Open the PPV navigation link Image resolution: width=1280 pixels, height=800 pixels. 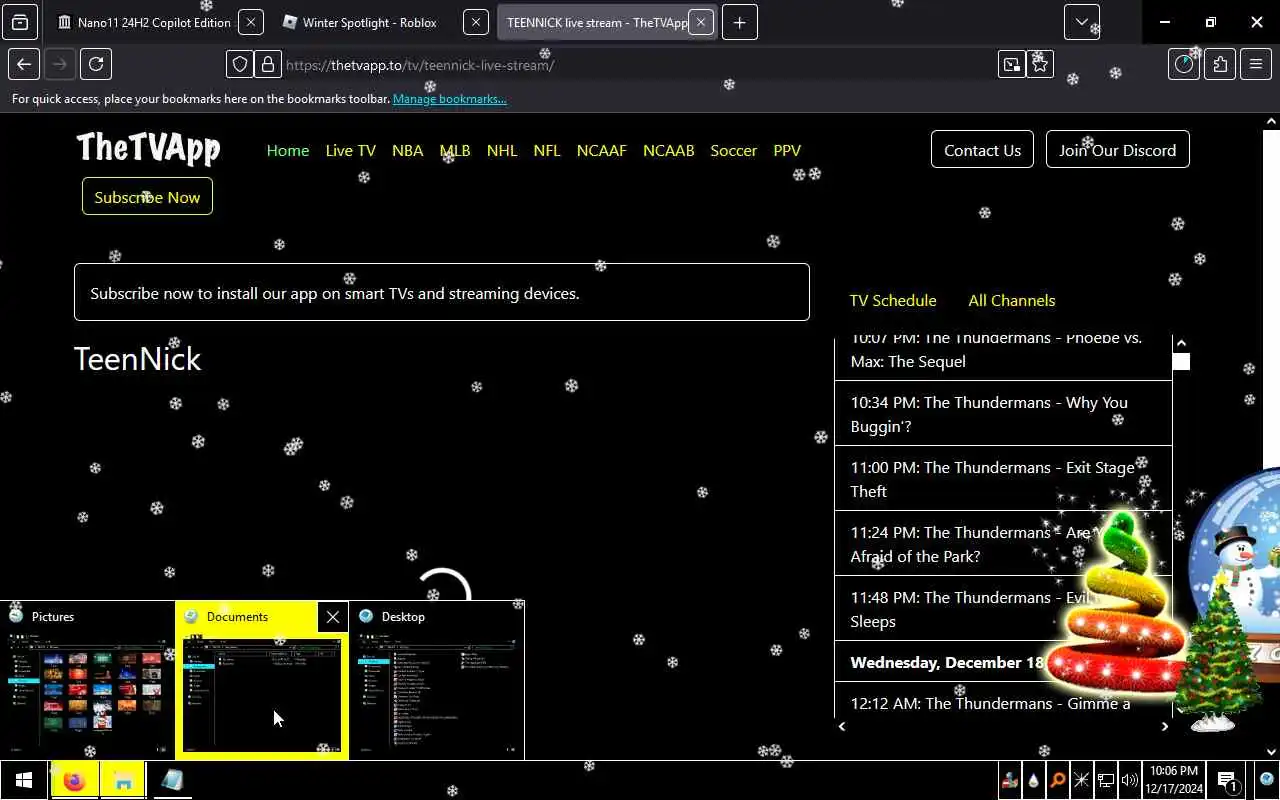[x=787, y=150]
